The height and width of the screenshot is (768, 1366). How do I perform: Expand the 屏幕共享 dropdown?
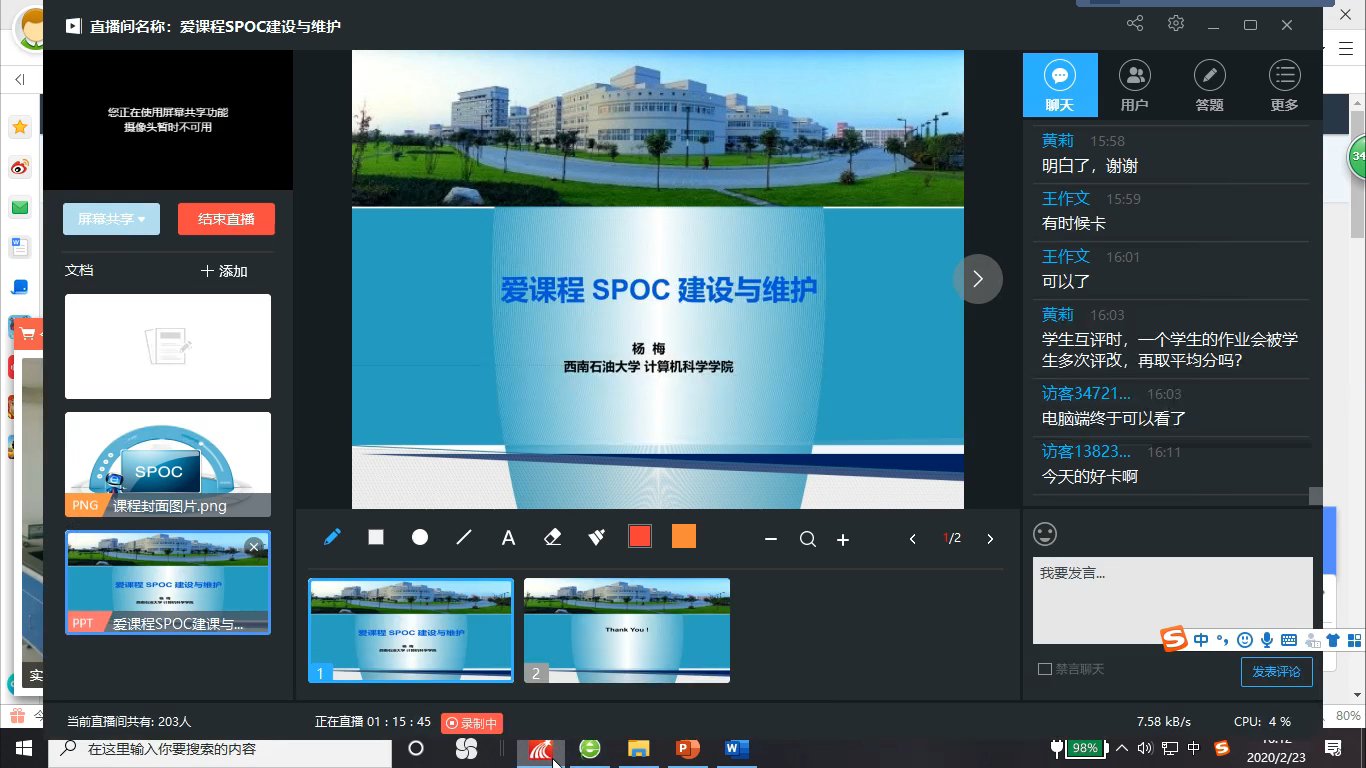(111, 219)
